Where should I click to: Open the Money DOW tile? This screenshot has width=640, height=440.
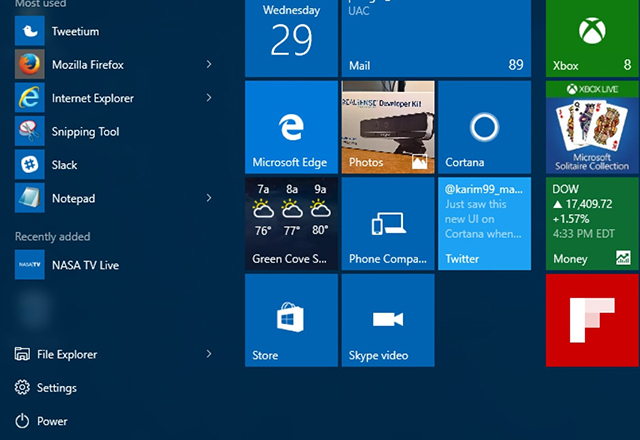click(x=592, y=224)
